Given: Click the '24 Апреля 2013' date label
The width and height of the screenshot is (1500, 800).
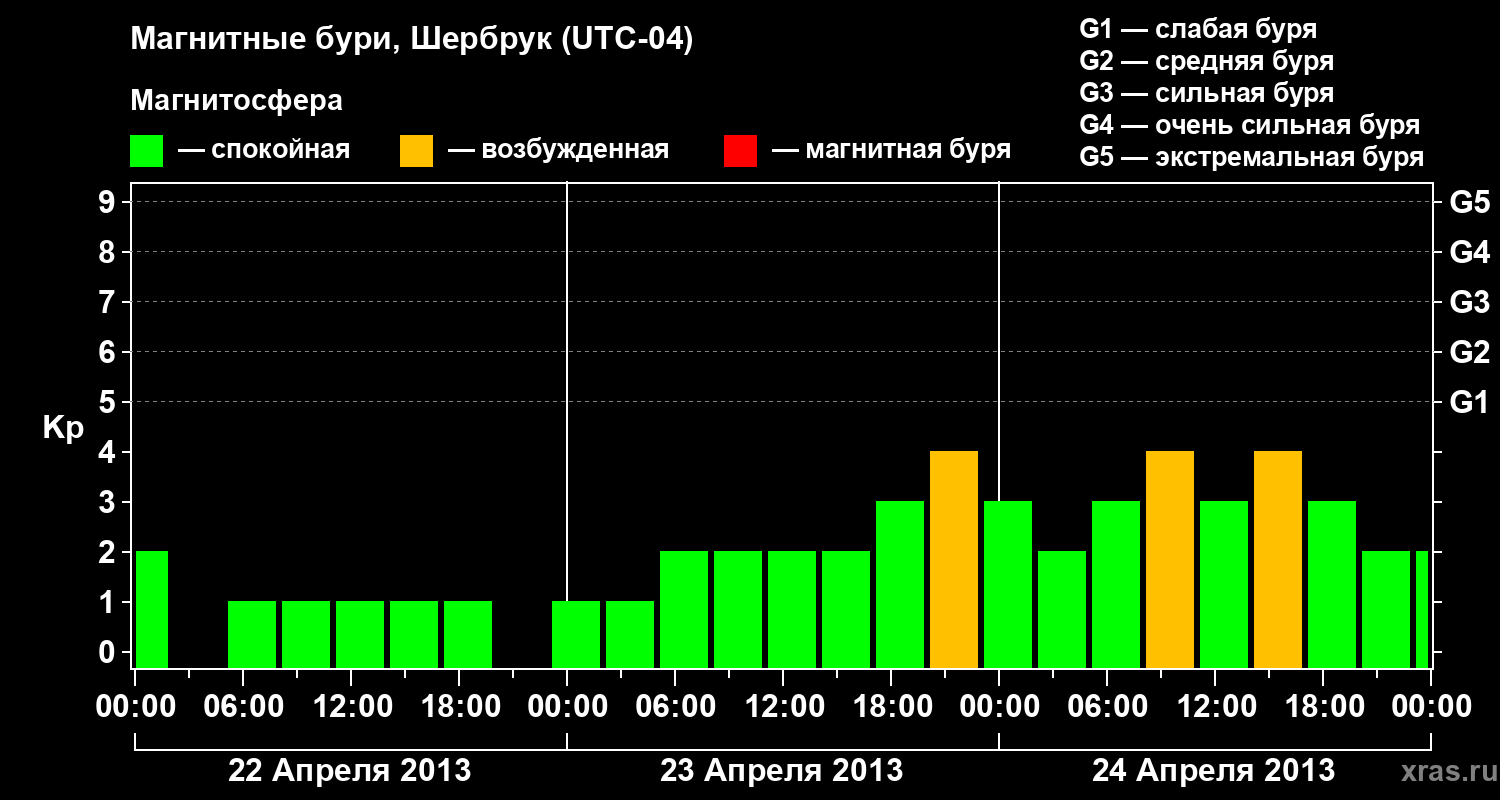Looking at the screenshot, I should (1213, 770).
